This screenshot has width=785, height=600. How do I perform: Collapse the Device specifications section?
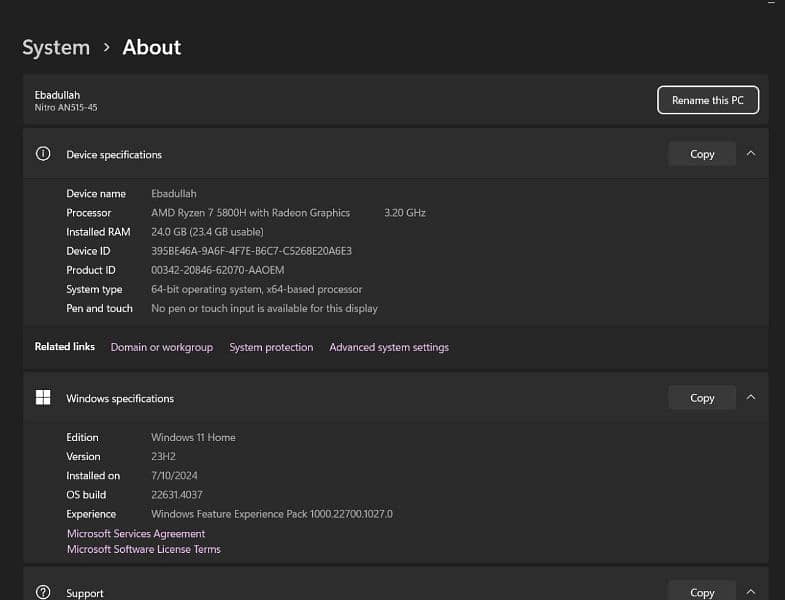click(x=751, y=154)
